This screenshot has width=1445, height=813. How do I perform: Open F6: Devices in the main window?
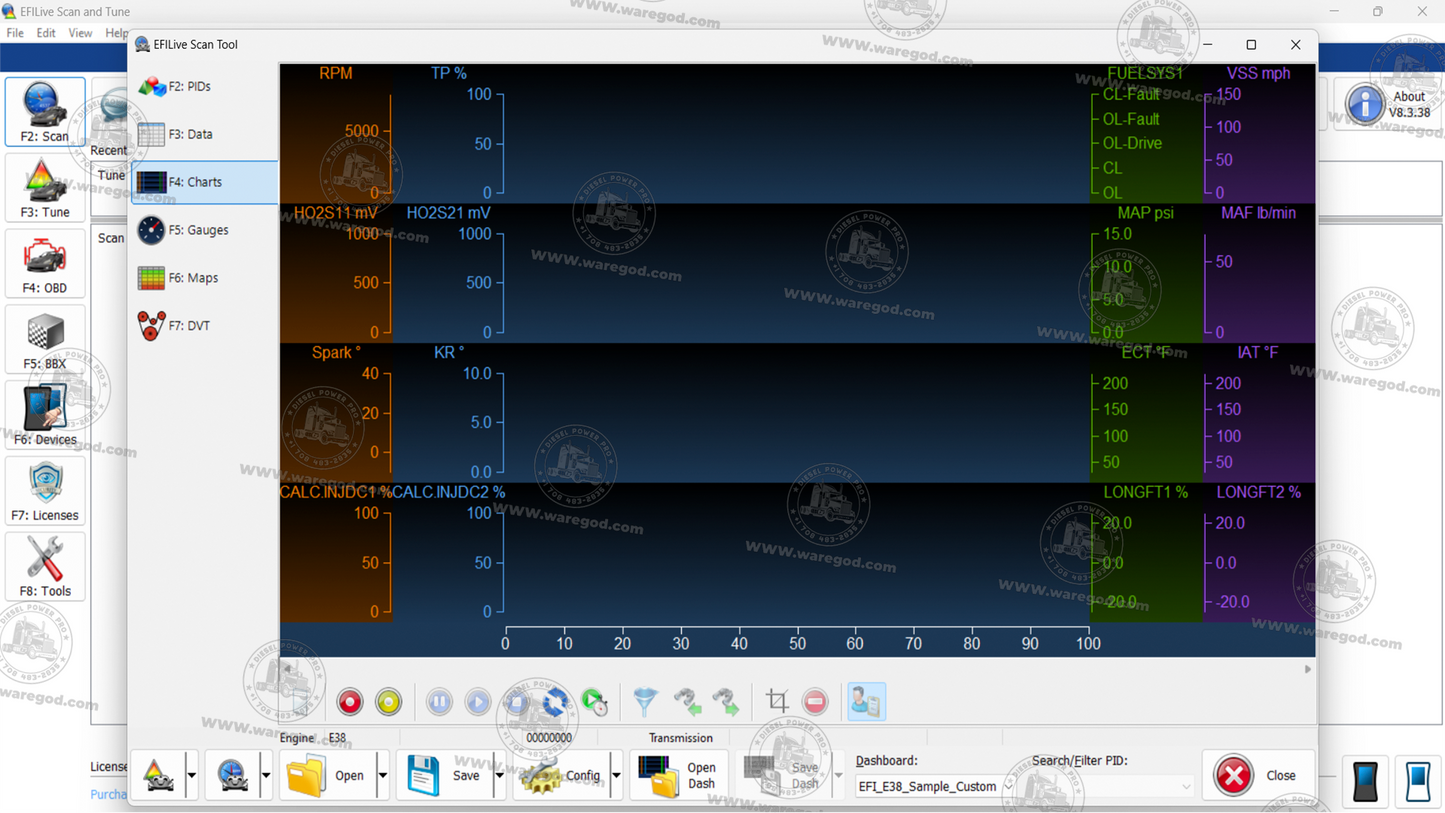[45, 415]
